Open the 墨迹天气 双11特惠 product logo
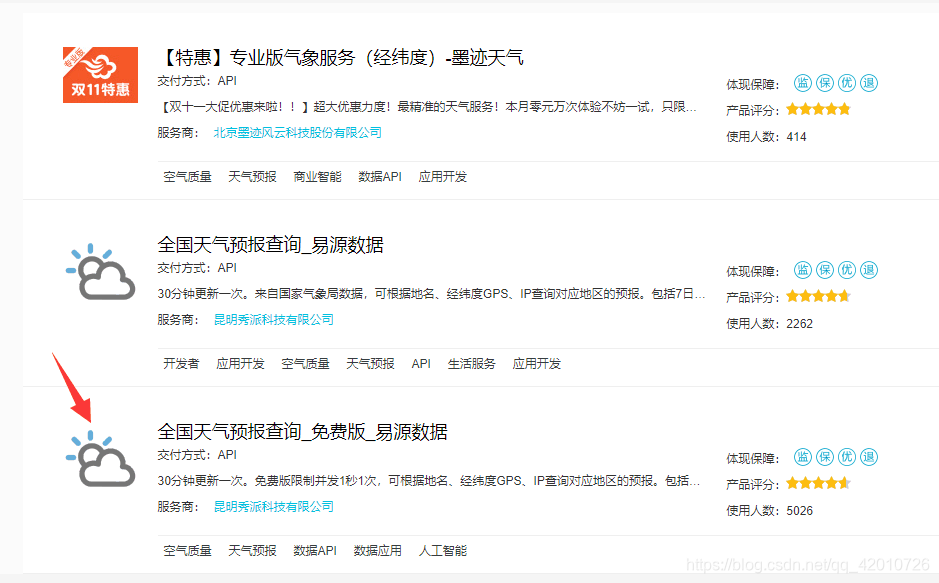939x583 pixels. [100, 75]
